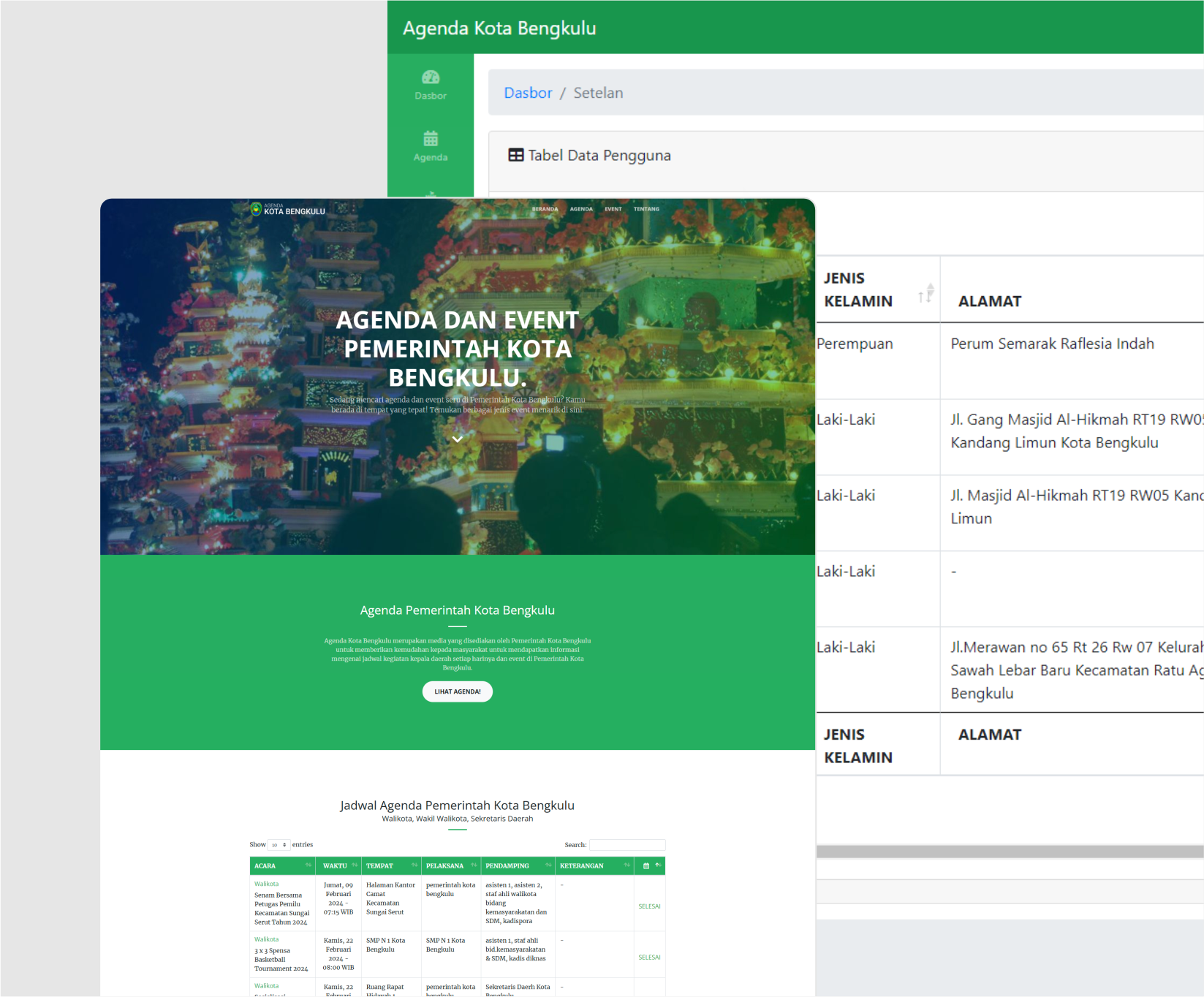
Task: Click the Walikota link above Senam Bersama
Action: click(266, 884)
